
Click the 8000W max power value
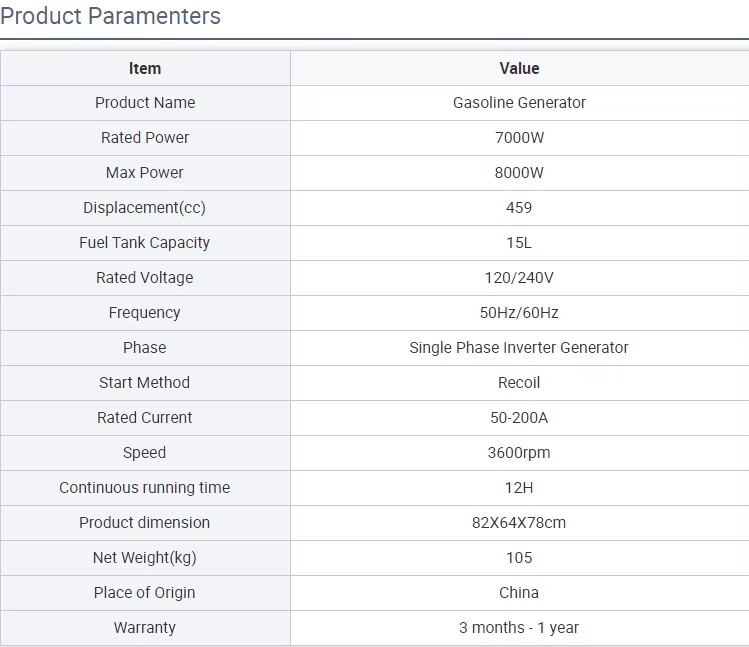(519, 173)
